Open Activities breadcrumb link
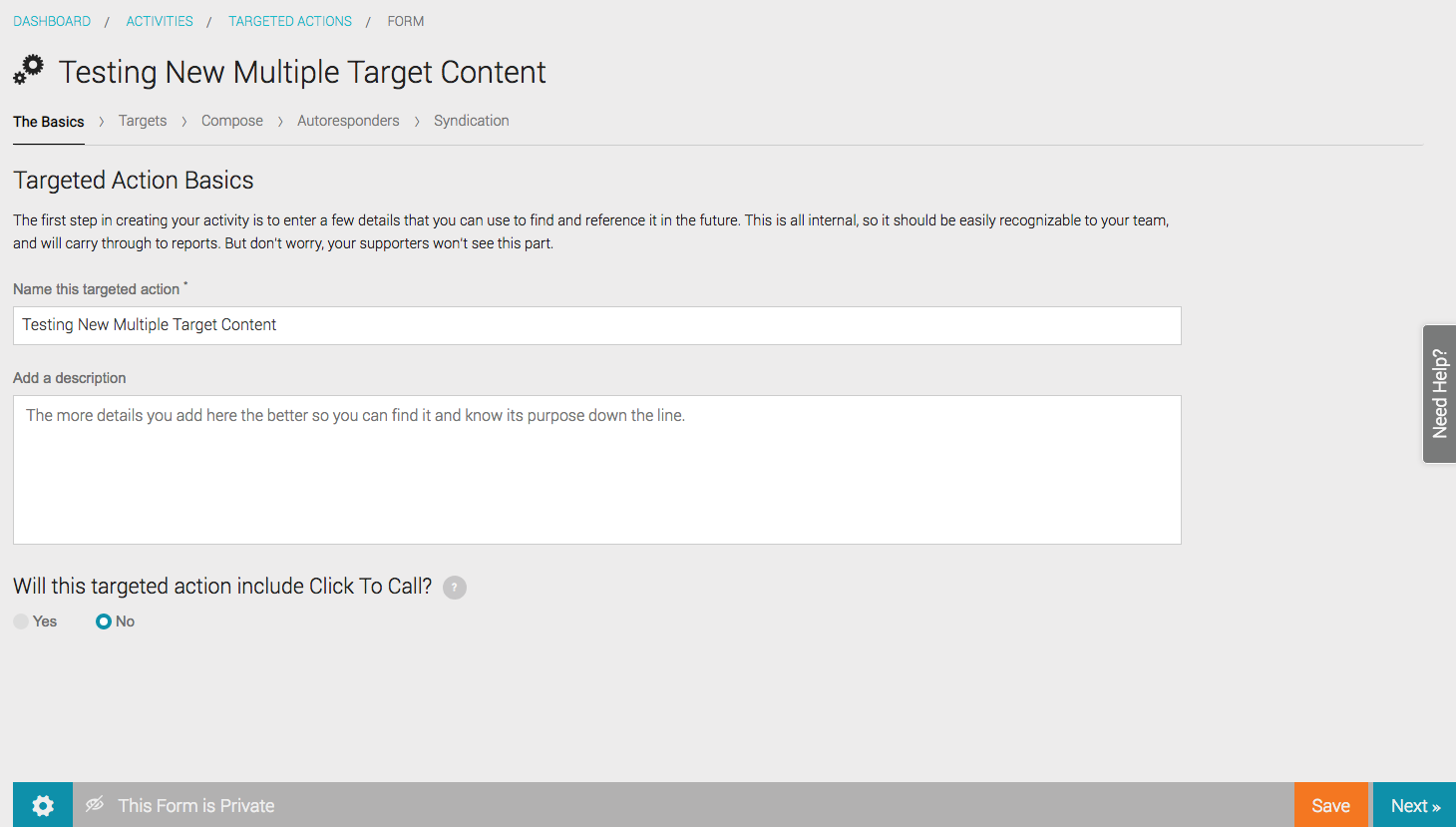Viewport: 1456px width, 827px height. point(160,21)
